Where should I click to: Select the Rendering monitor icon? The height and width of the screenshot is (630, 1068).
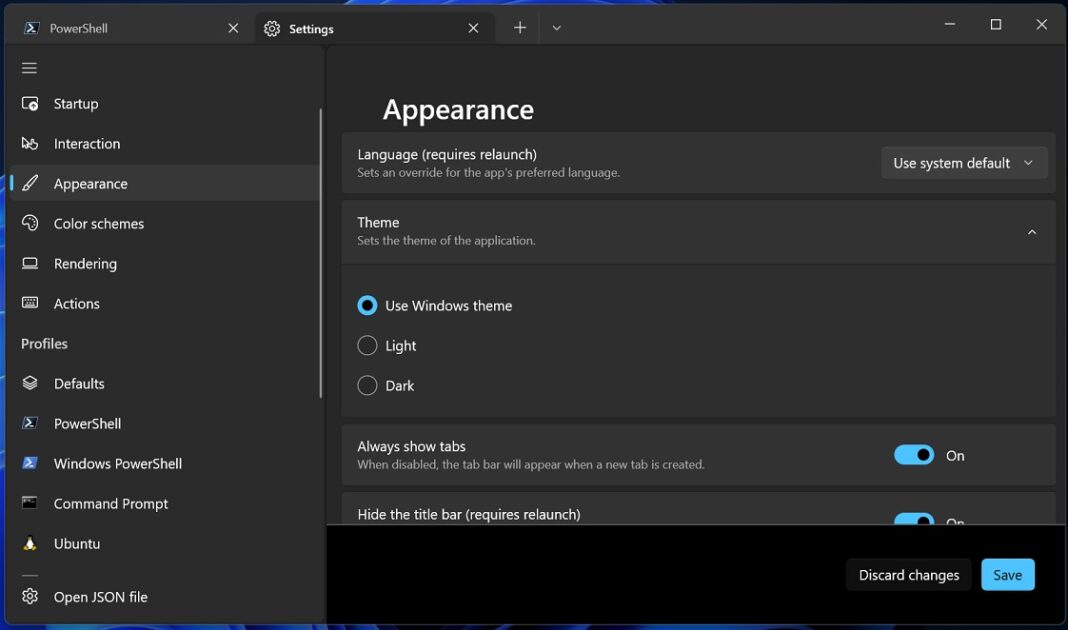(29, 263)
